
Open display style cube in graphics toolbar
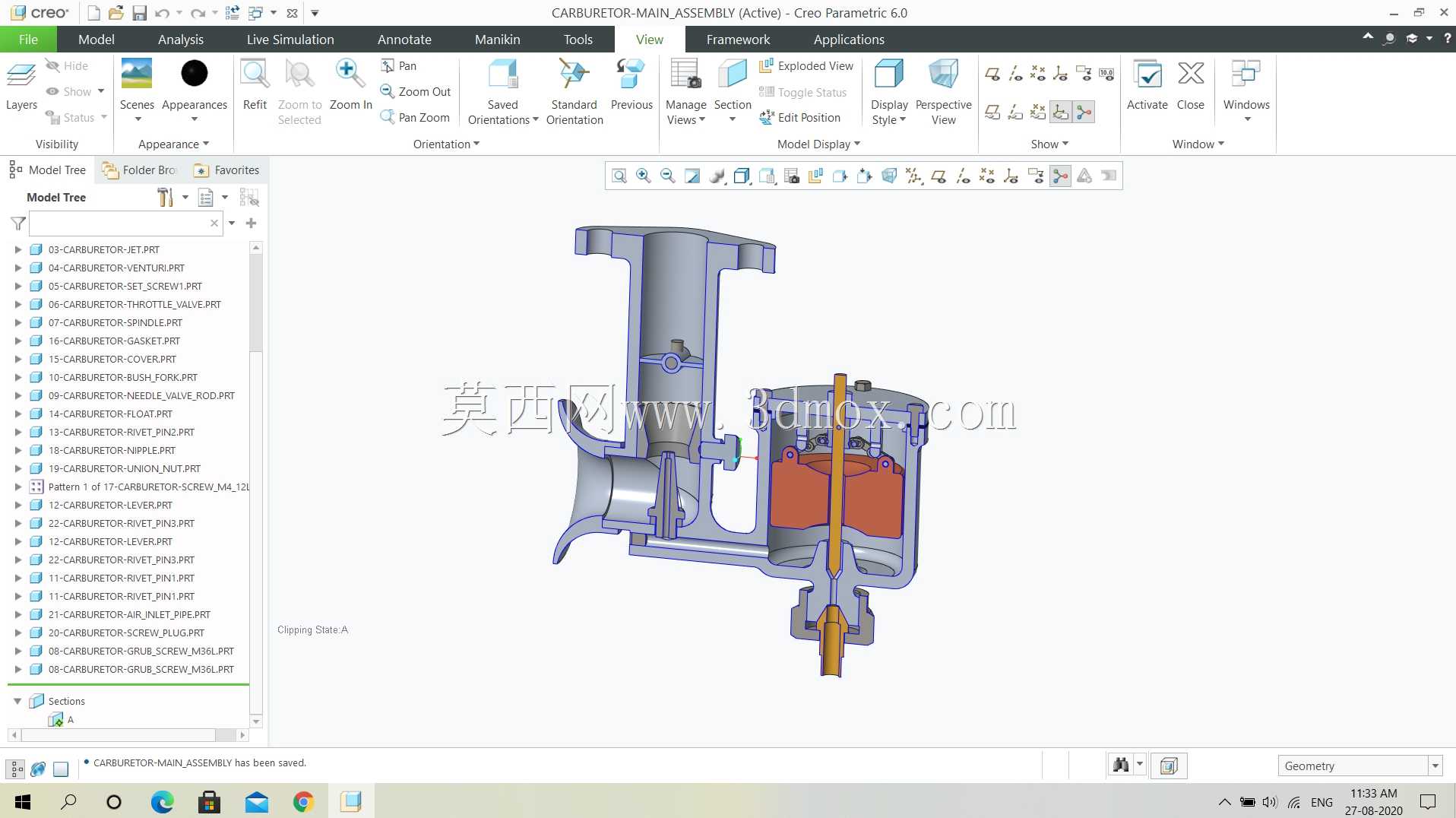tap(742, 176)
